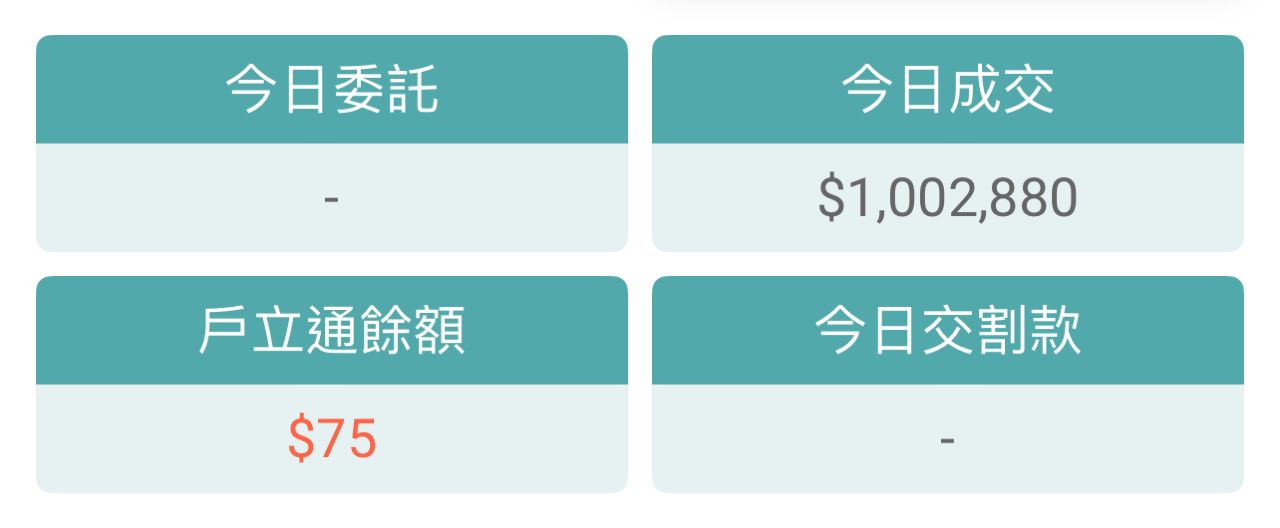Open the 今日成交 header
1280x528 pixels.
pyautogui.click(x=947, y=90)
